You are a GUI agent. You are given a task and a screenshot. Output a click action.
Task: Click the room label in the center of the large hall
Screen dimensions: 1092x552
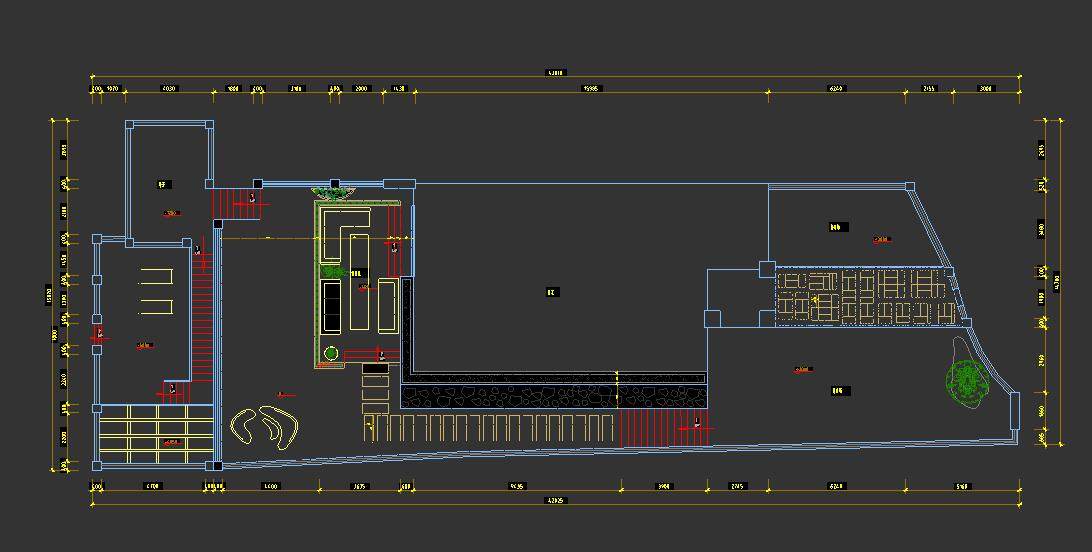click(552, 292)
